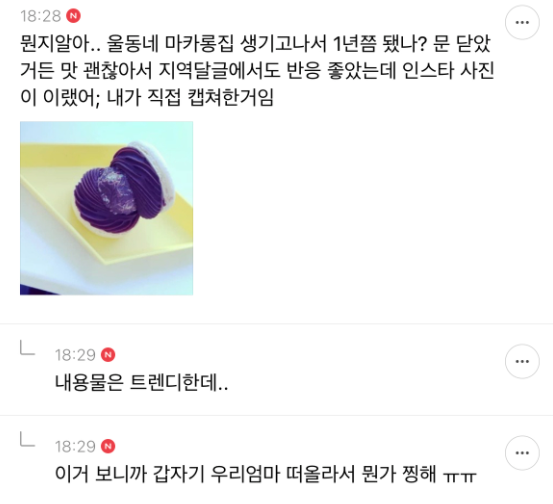Click the post line starting '거든 맛 괜찮아서'
The image size is (553, 504).
click(x=257, y=71)
